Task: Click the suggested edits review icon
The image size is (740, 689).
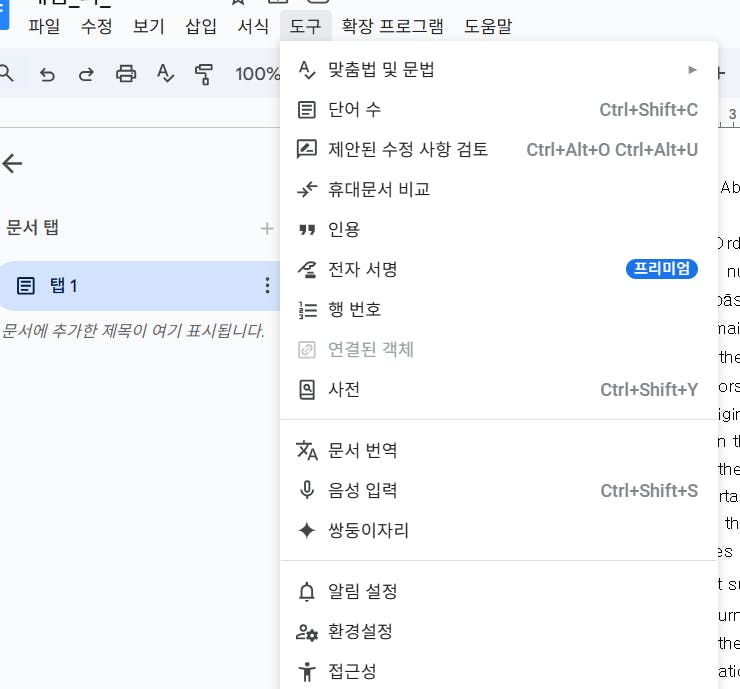Action: click(x=307, y=150)
